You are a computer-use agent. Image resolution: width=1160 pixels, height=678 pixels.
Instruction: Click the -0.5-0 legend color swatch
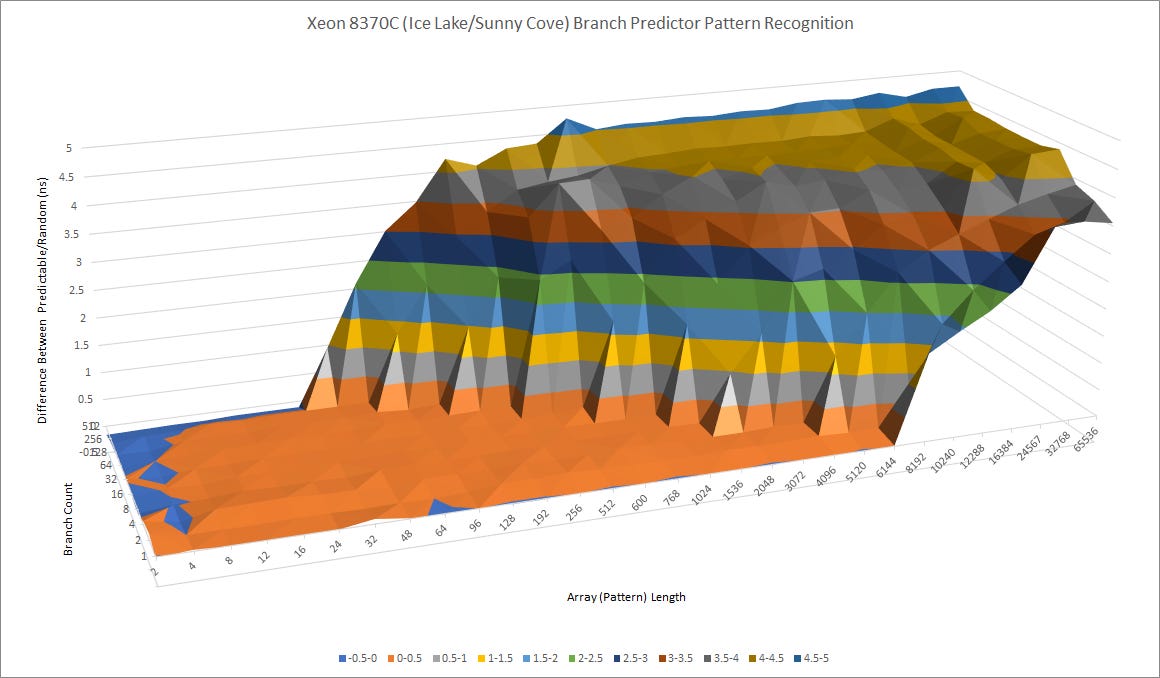coord(343,658)
